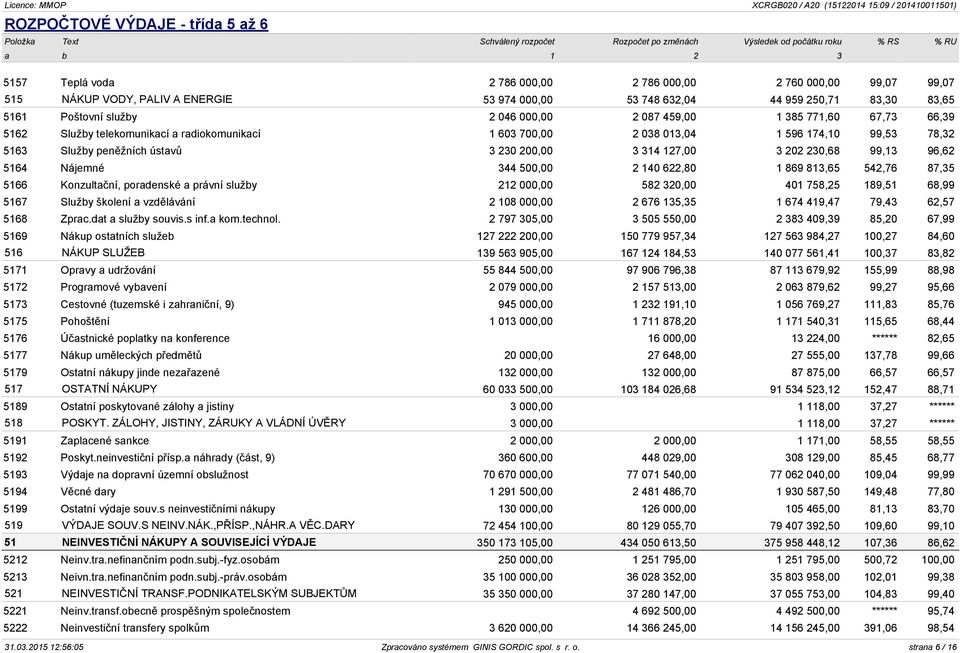Select value 167 124 184,53
960x653 pixels.
658,253
